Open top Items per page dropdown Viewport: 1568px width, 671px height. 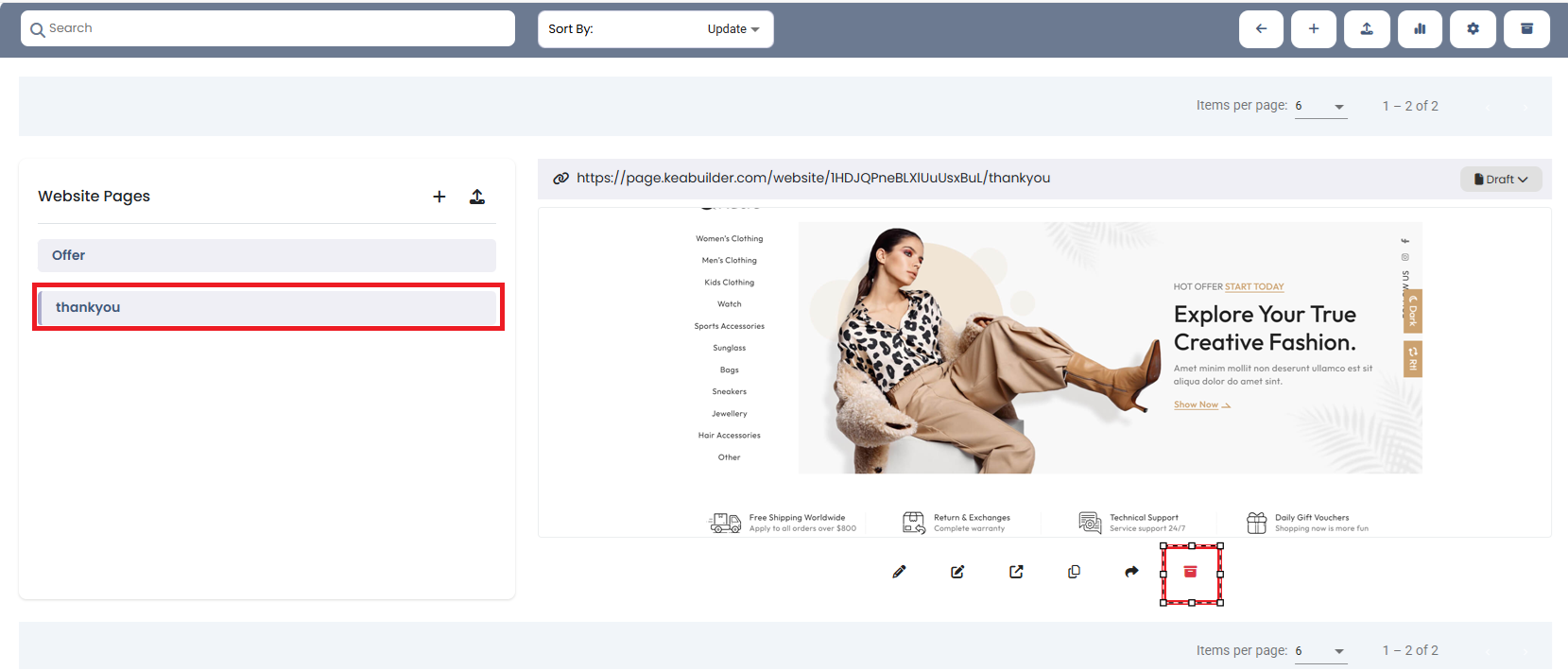[1320, 107]
